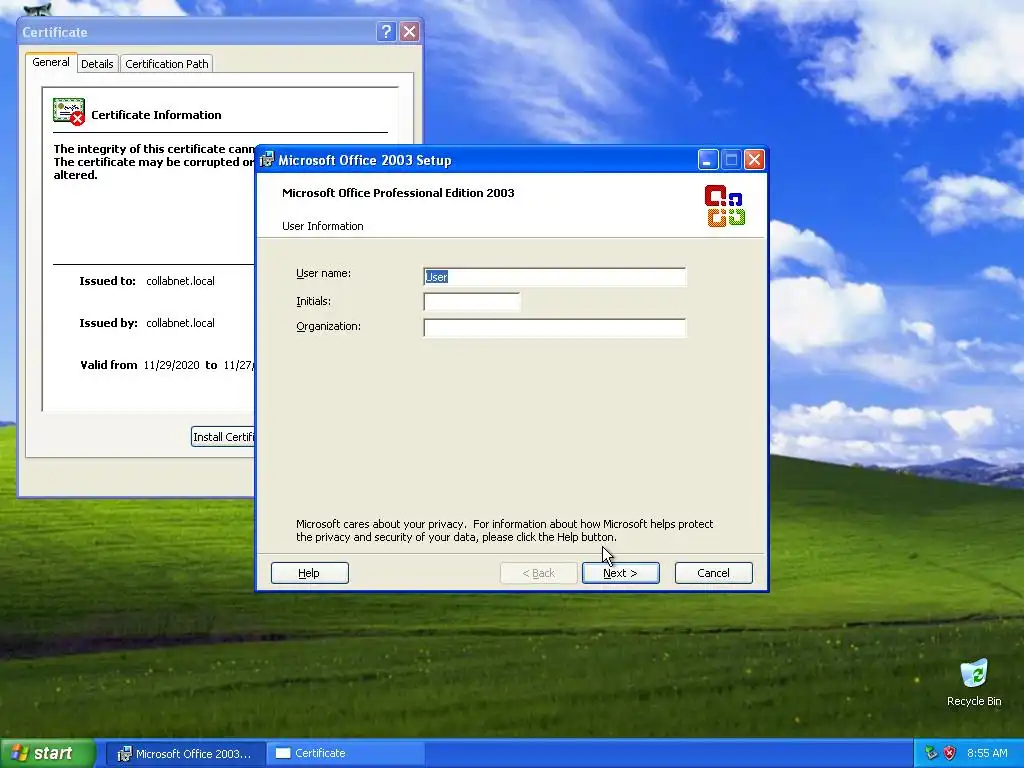1024x768 pixels.
Task: Switch to Microsoft Office 2003 taskbar button
Action: pos(185,754)
